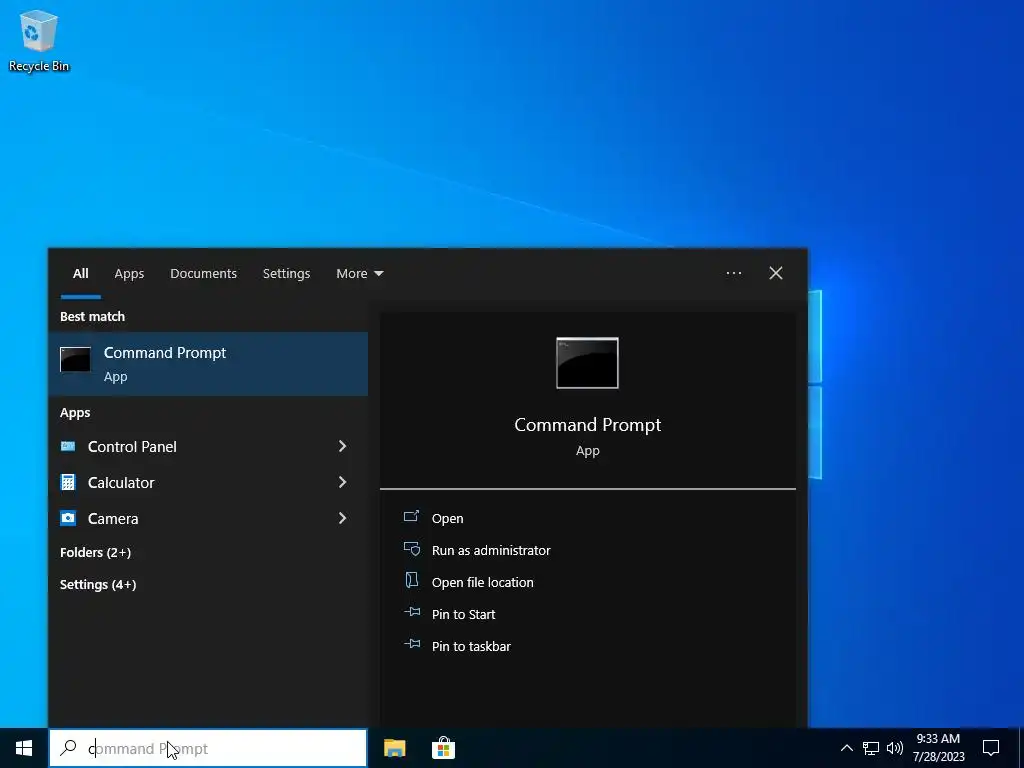Show Folders (2+) results

click(x=95, y=552)
